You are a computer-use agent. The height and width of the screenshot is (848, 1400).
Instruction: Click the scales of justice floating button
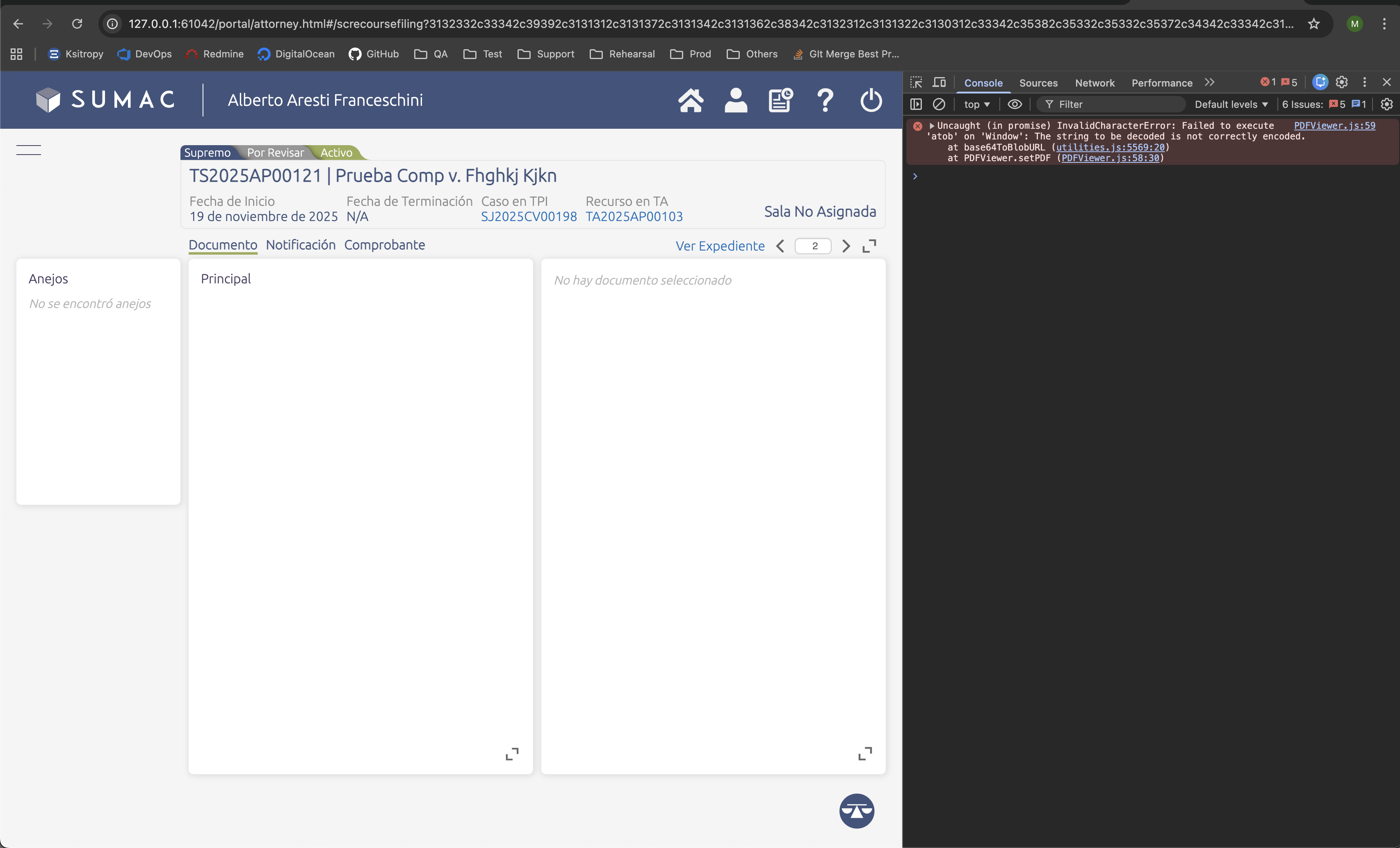856,811
